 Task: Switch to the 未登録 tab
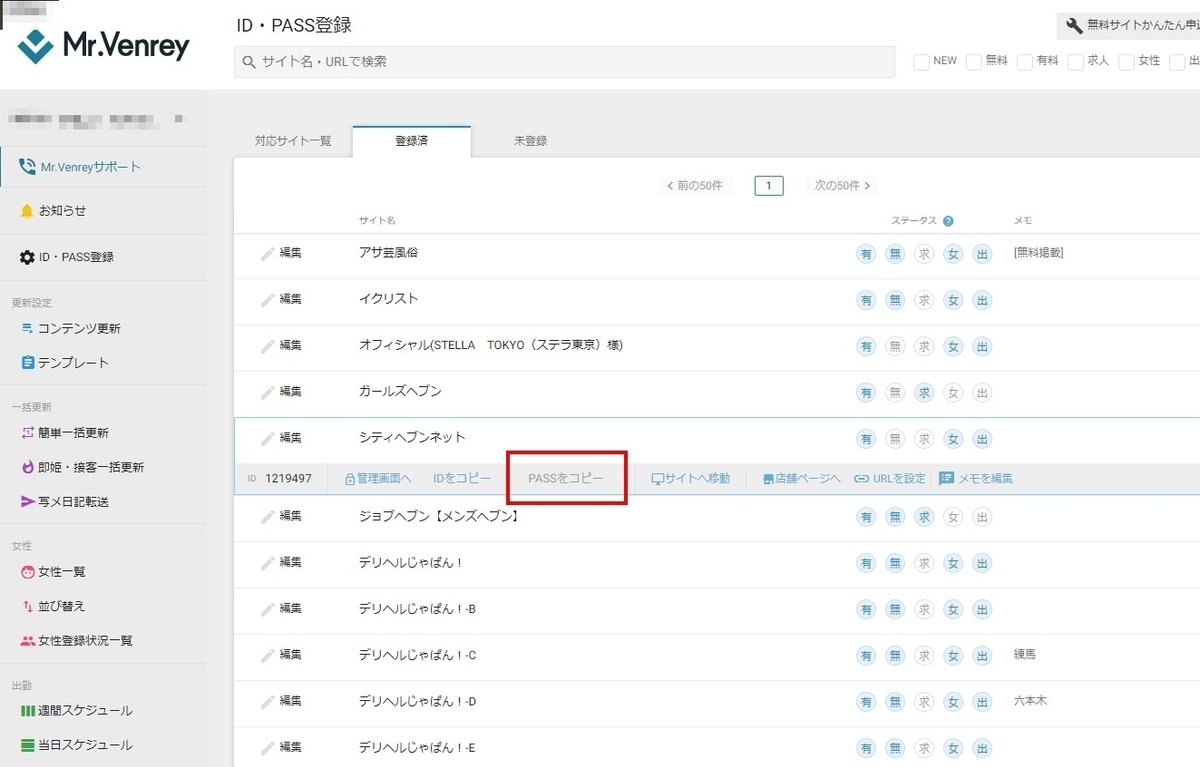coord(530,141)
